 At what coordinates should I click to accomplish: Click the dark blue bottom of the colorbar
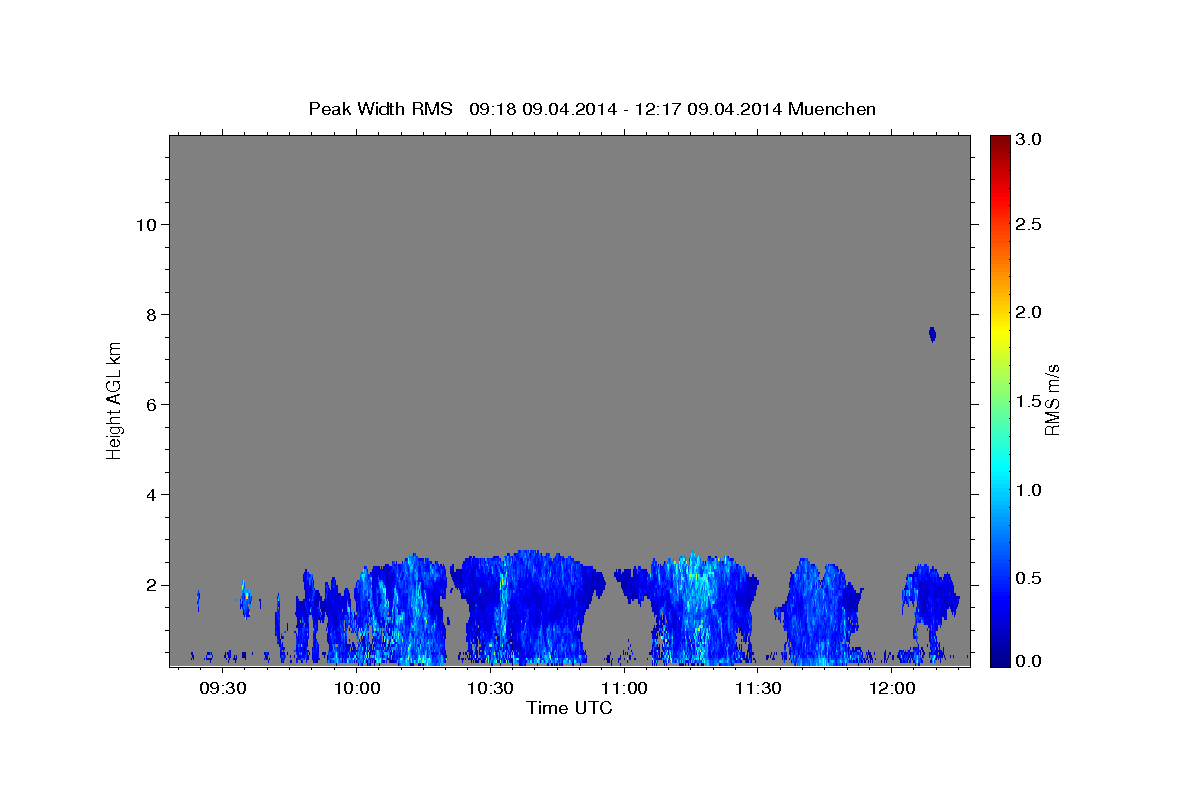[999, 658]
